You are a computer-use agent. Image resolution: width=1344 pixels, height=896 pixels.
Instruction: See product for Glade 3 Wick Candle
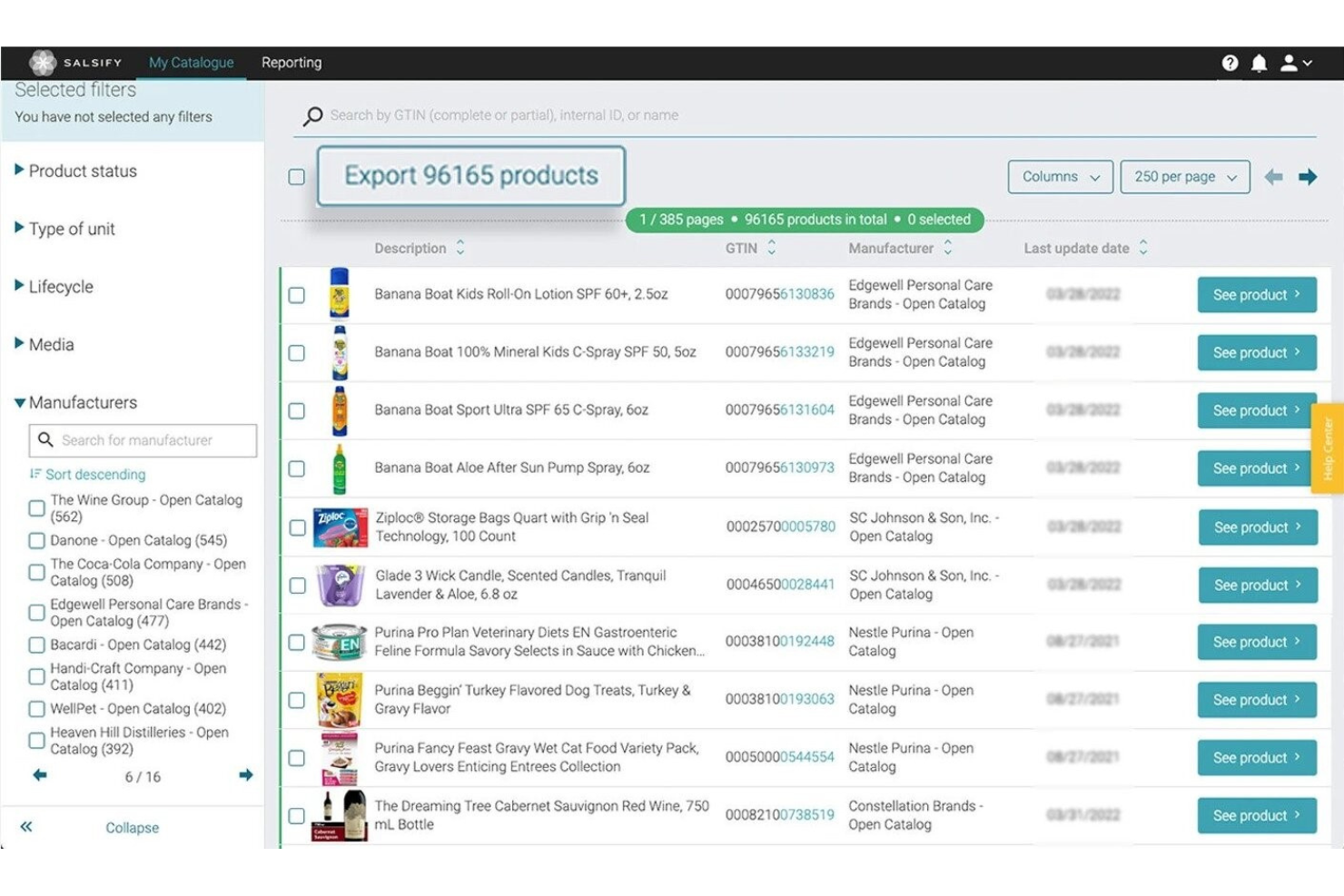(x=1258, y=586)
